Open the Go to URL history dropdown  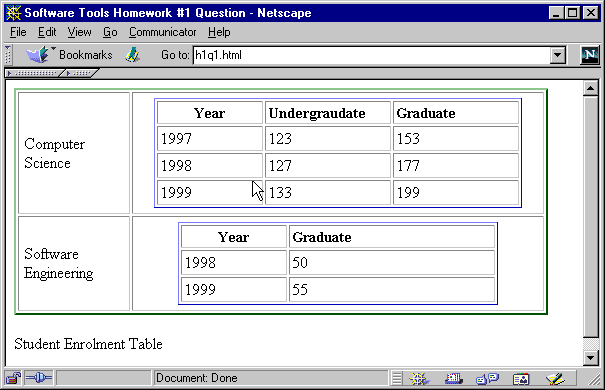(557, 55)
